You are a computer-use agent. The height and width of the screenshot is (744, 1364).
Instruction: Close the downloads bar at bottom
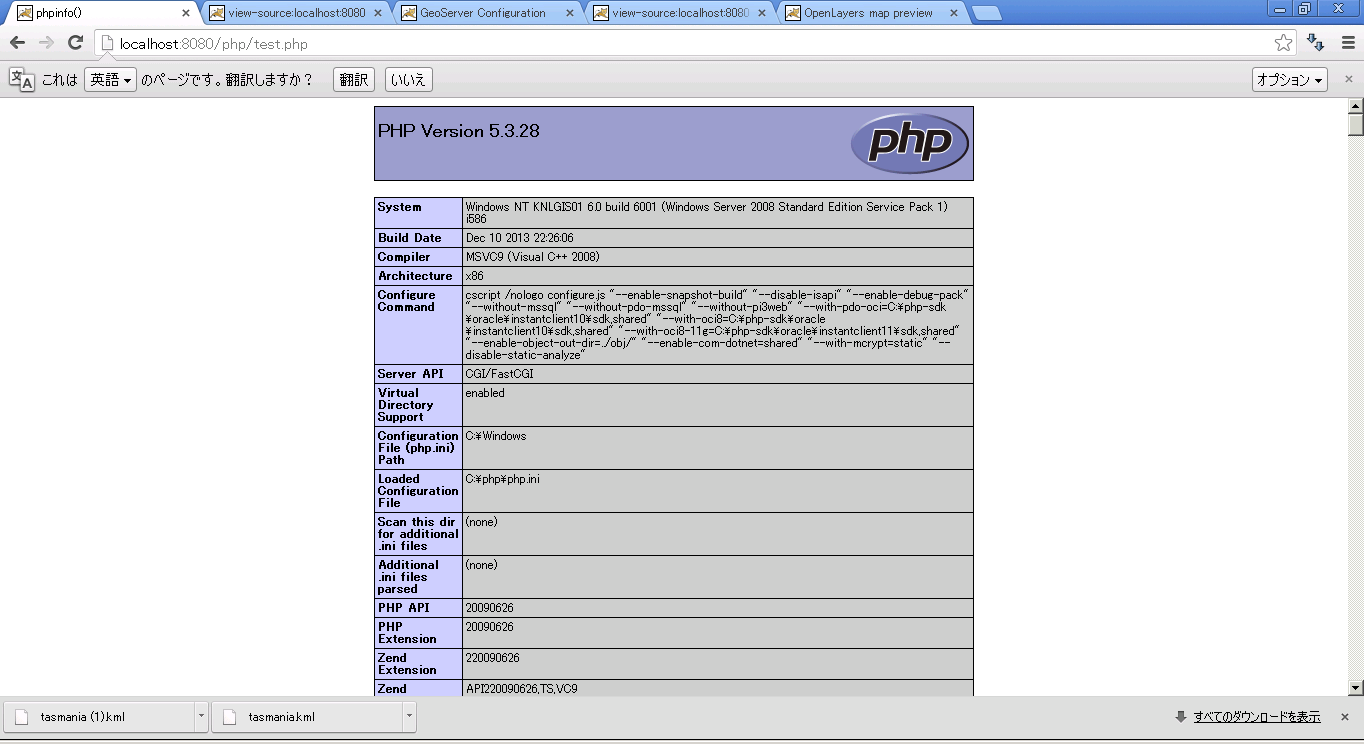click(x=1345, y=717)
